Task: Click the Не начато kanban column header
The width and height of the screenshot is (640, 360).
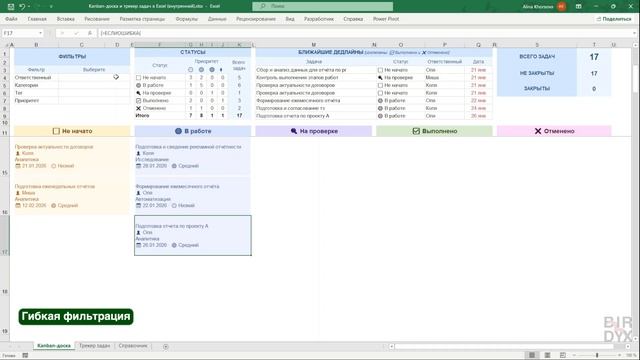Action: pos(72,131)
